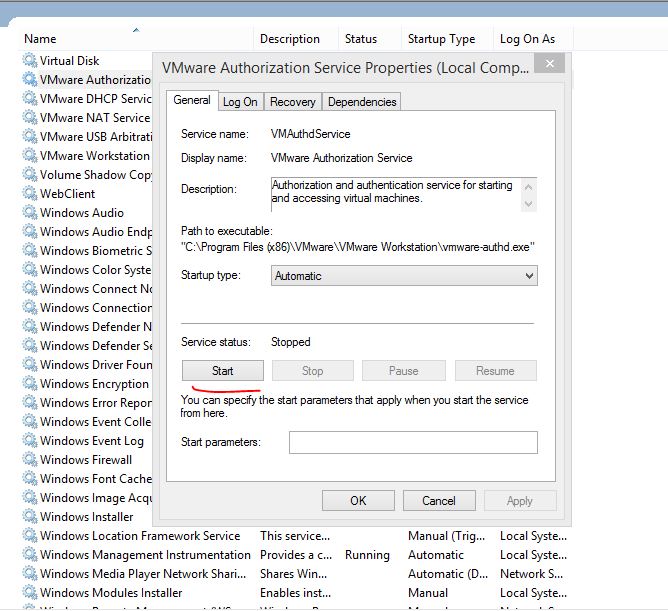Click the Automatic (D... startup type cell

coord(448,574)
